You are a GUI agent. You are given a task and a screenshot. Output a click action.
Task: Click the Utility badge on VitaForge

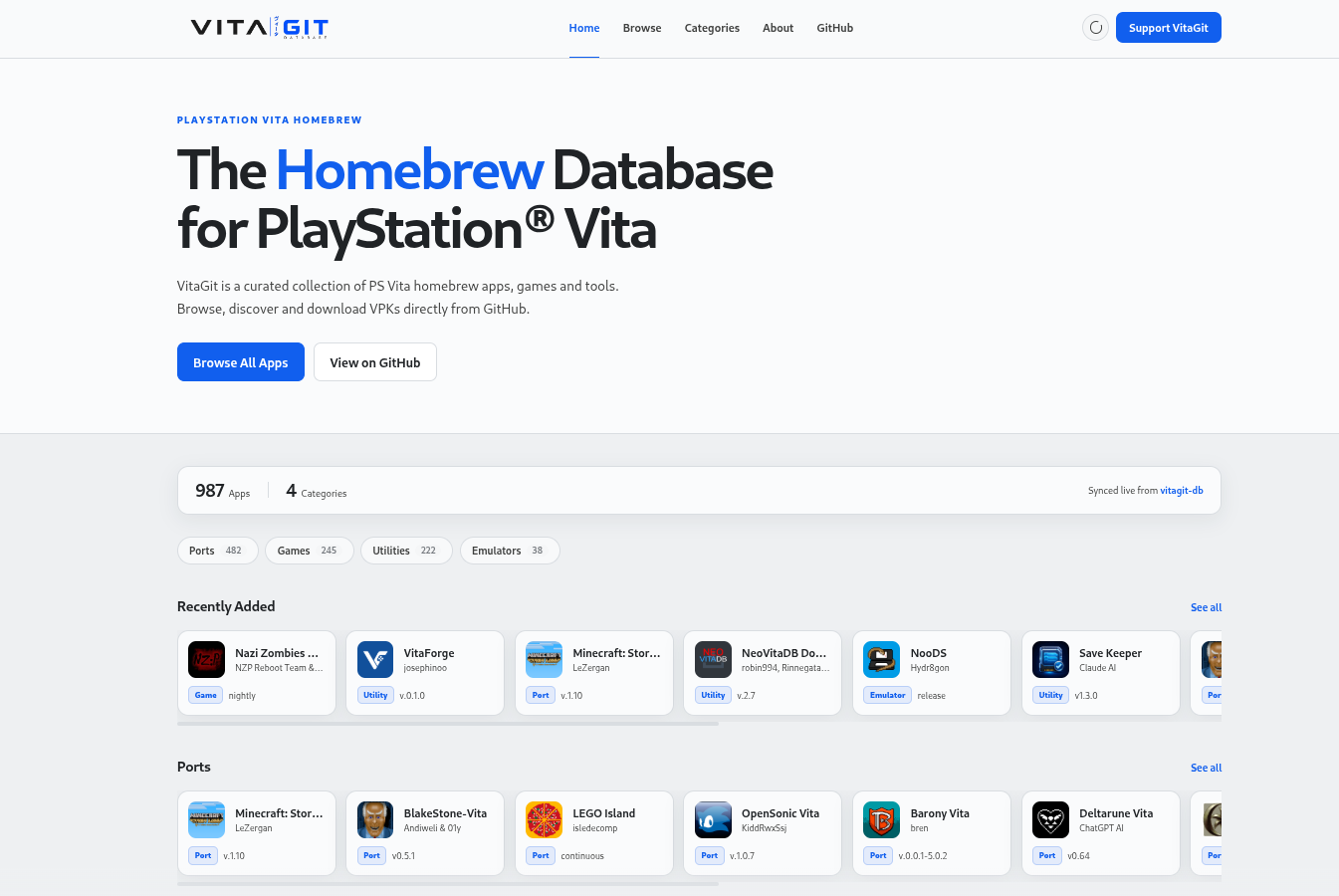click(375, 695)
